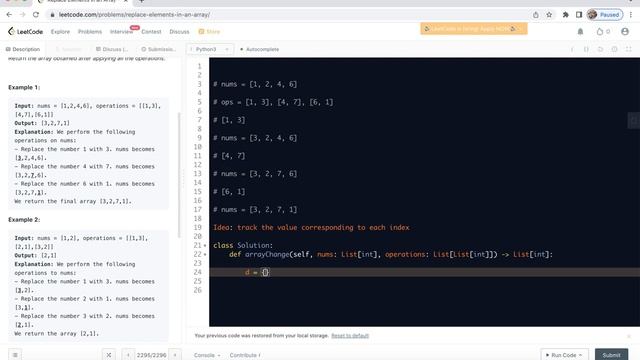This screenshot has height=360, width=640.
Task: Toggle editor fullscreen mode icon
Action: coord(629,49)
